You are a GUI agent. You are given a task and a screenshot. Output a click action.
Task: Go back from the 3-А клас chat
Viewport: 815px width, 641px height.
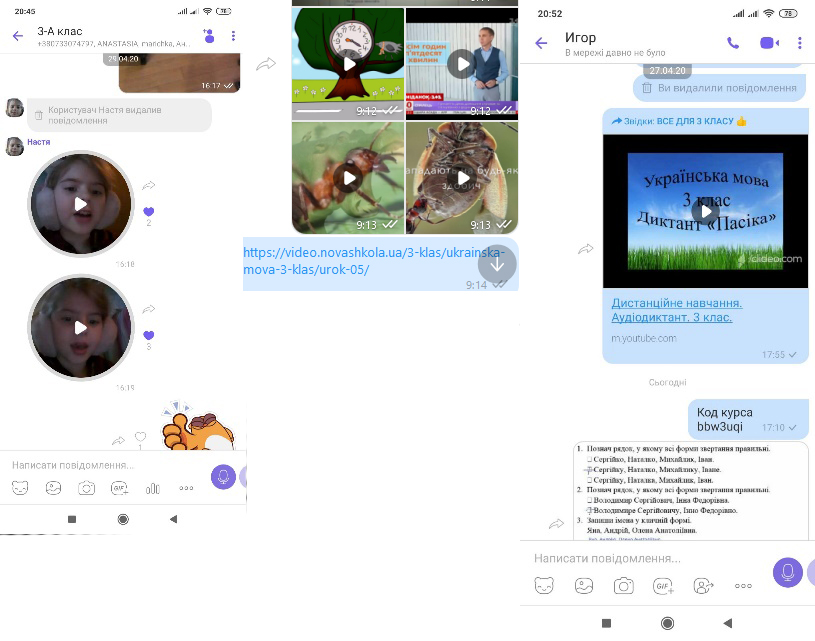coord(18,36)
